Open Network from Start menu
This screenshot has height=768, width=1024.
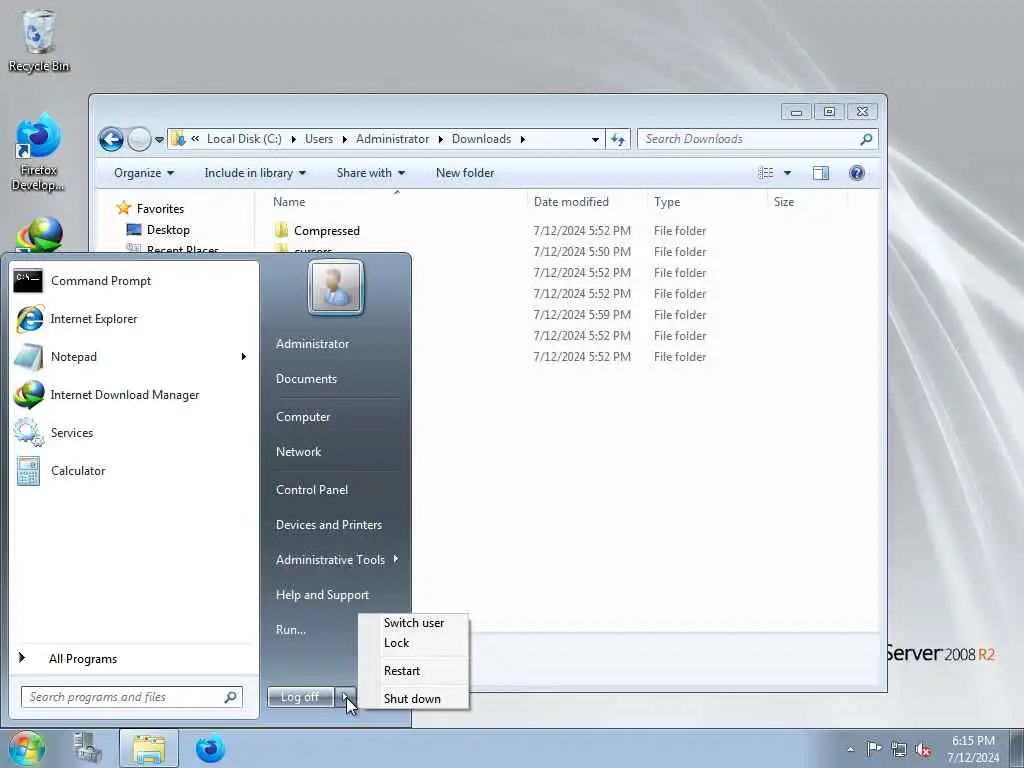pos(298,451)
